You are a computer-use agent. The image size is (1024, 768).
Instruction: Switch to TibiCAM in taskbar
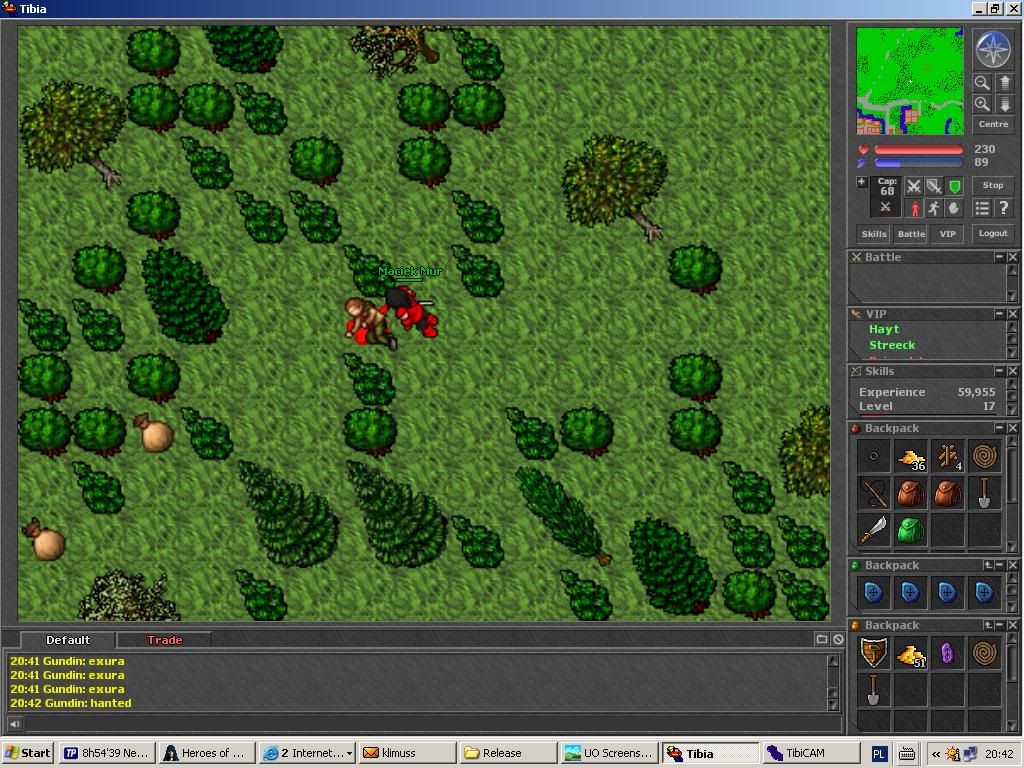click(x=810, y=753)
